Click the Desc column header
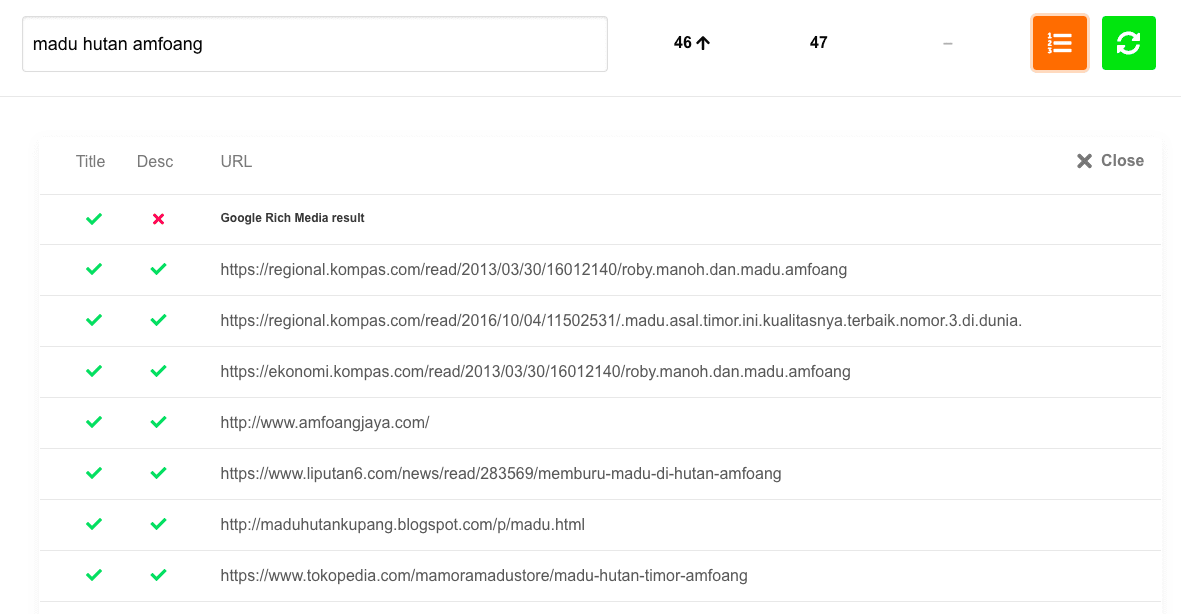The height and width of the screenshot is (614, 1196). [x=155, y=161]
